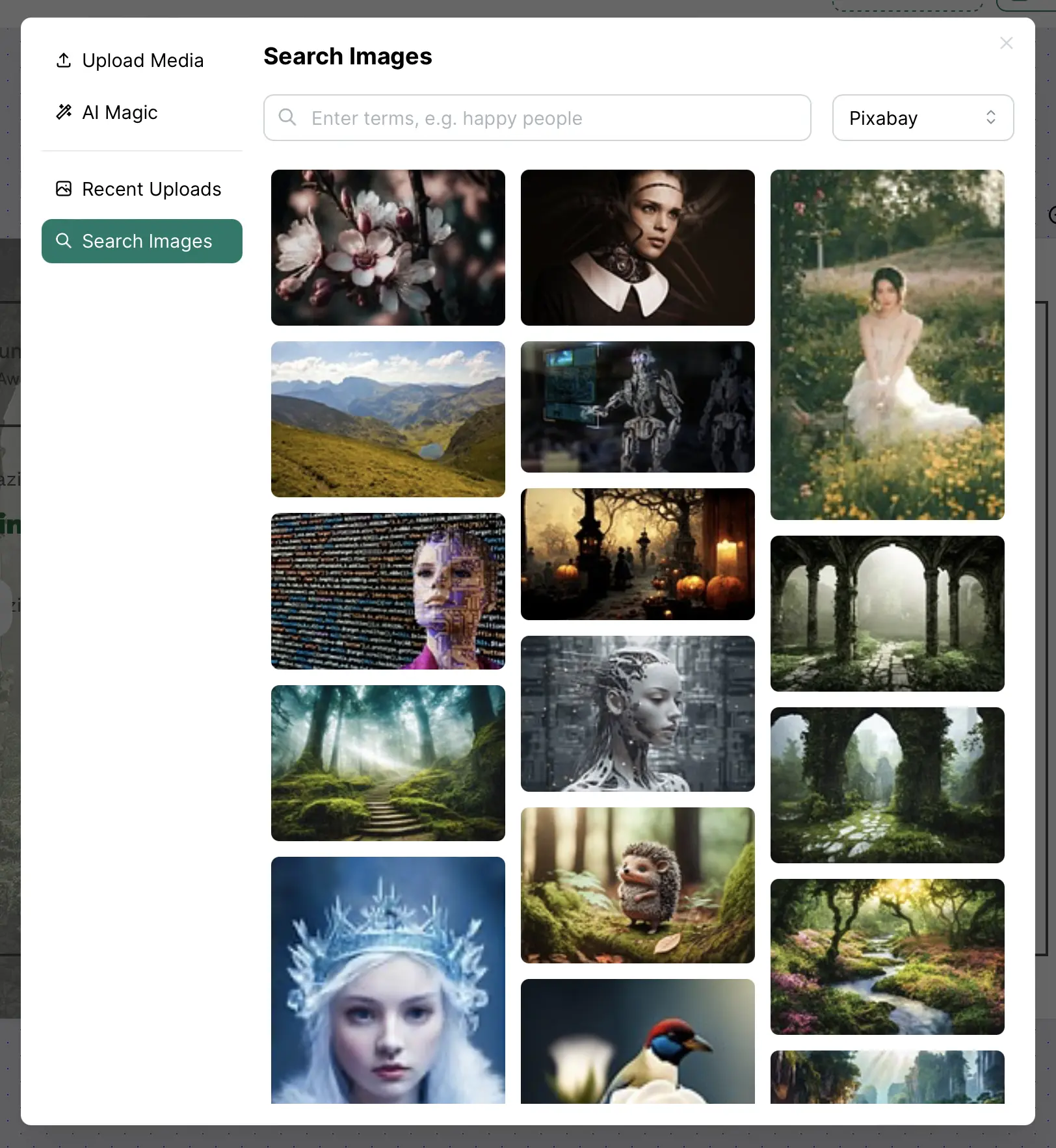
Task: Click the Upload Media arrow icon
Action: pyautogui.click(x=64, y=60)
